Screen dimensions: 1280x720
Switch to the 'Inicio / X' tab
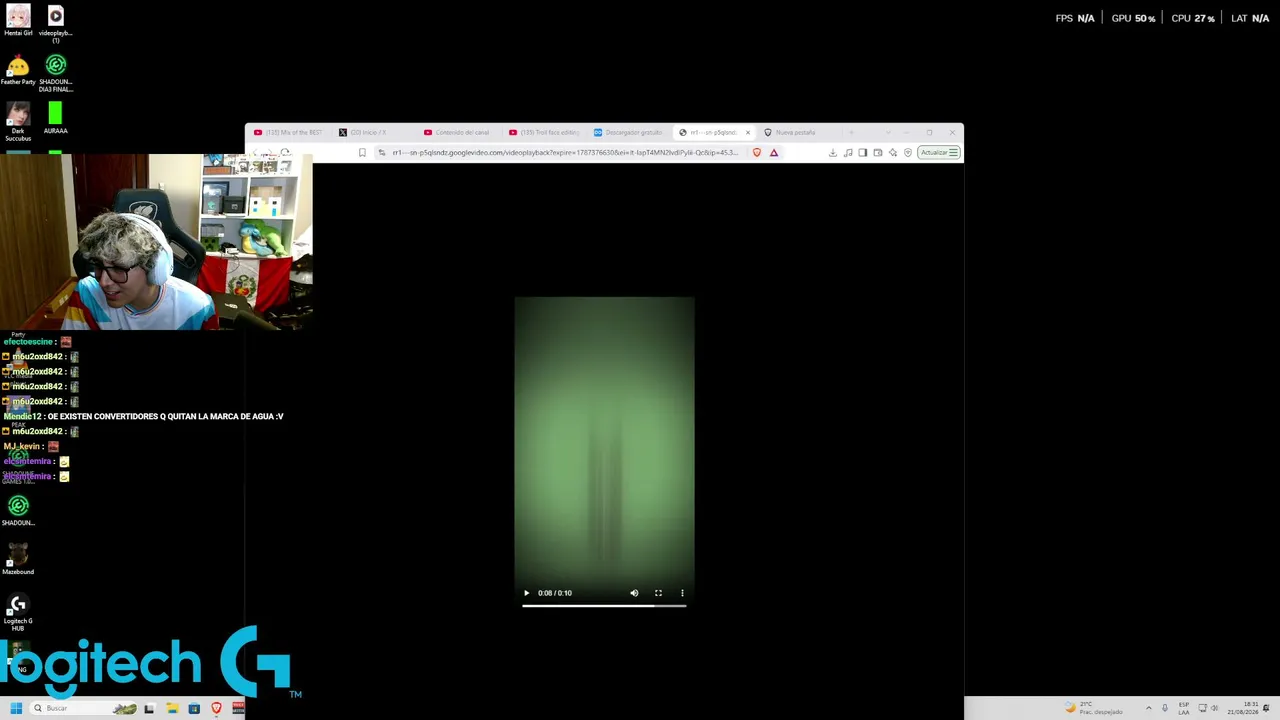tap(374, 132)
